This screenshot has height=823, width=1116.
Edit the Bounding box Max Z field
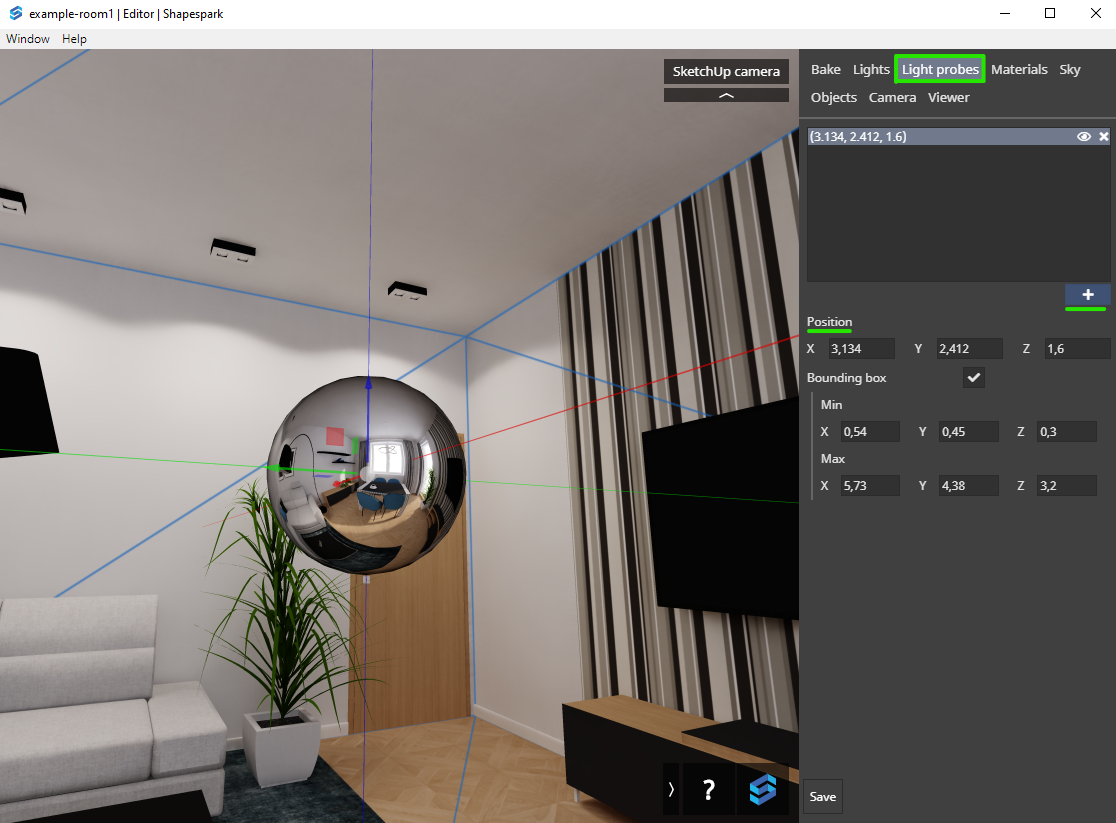(1066, 486)
